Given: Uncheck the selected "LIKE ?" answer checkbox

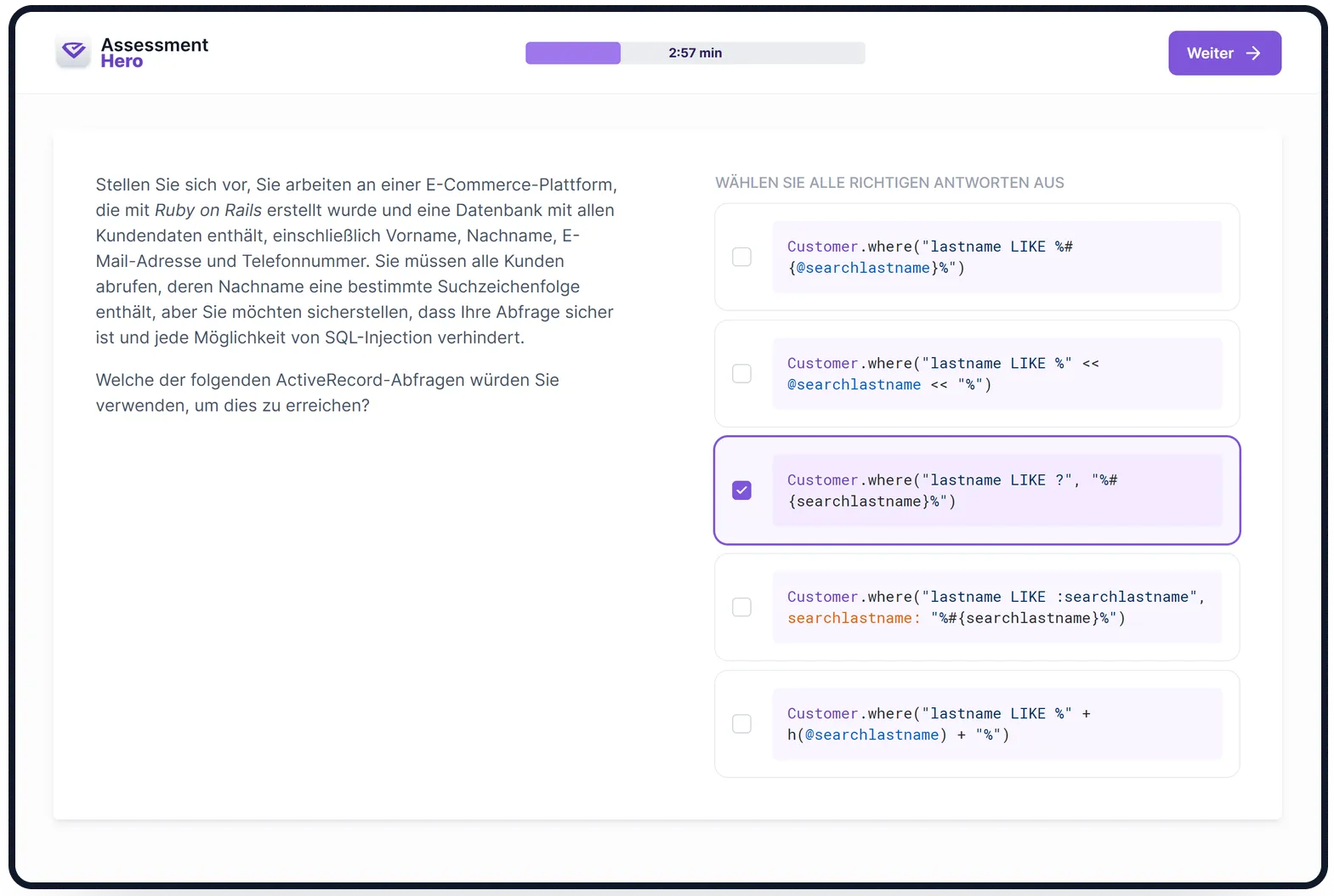Looking at the screenshot, I should pyautogui.click(x=741, y=491).
